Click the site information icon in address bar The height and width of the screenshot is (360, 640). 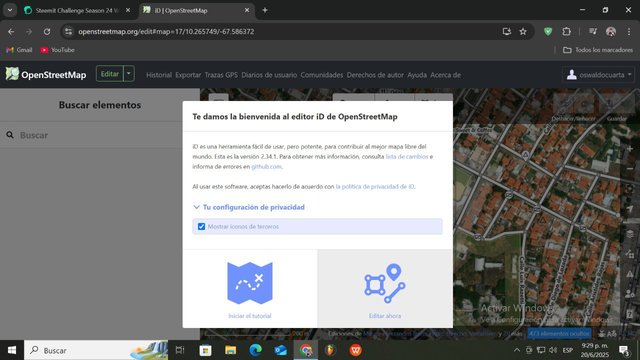coord(69,31)
